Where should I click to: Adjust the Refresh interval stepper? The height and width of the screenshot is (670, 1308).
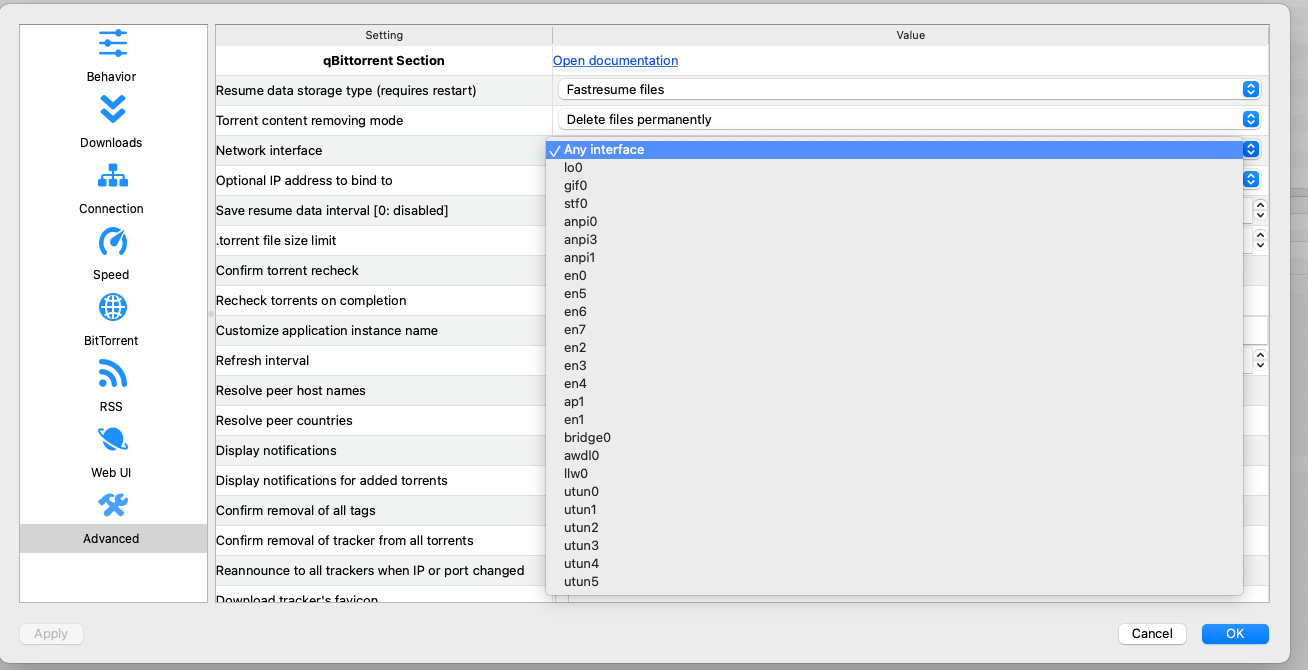click(1260, 360)
